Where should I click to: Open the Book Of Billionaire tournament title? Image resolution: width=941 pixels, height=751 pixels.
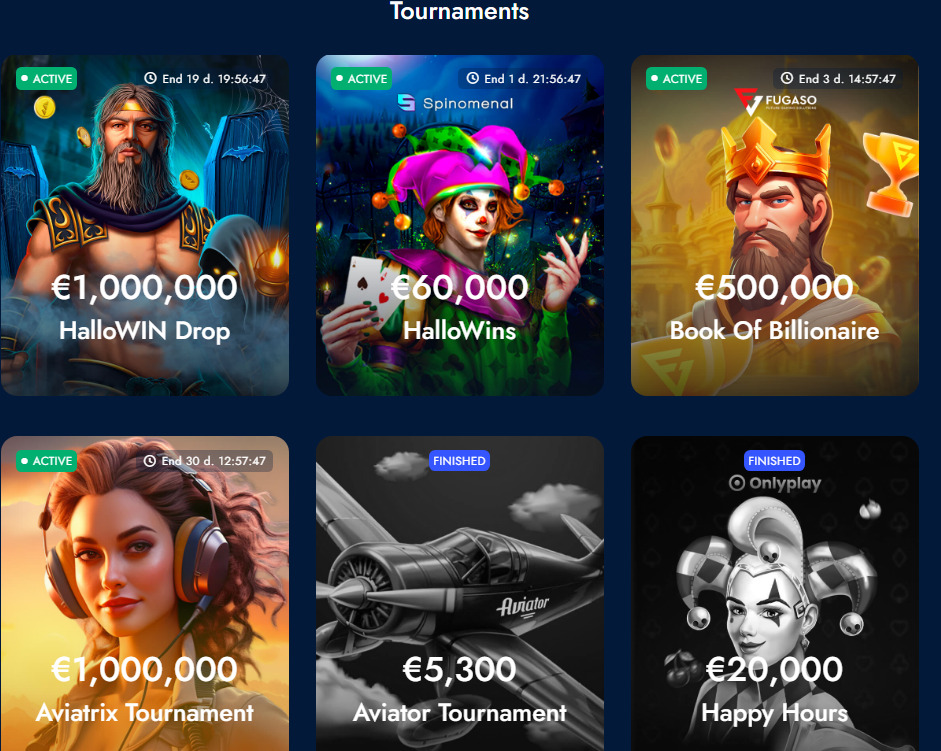[775, 331]
